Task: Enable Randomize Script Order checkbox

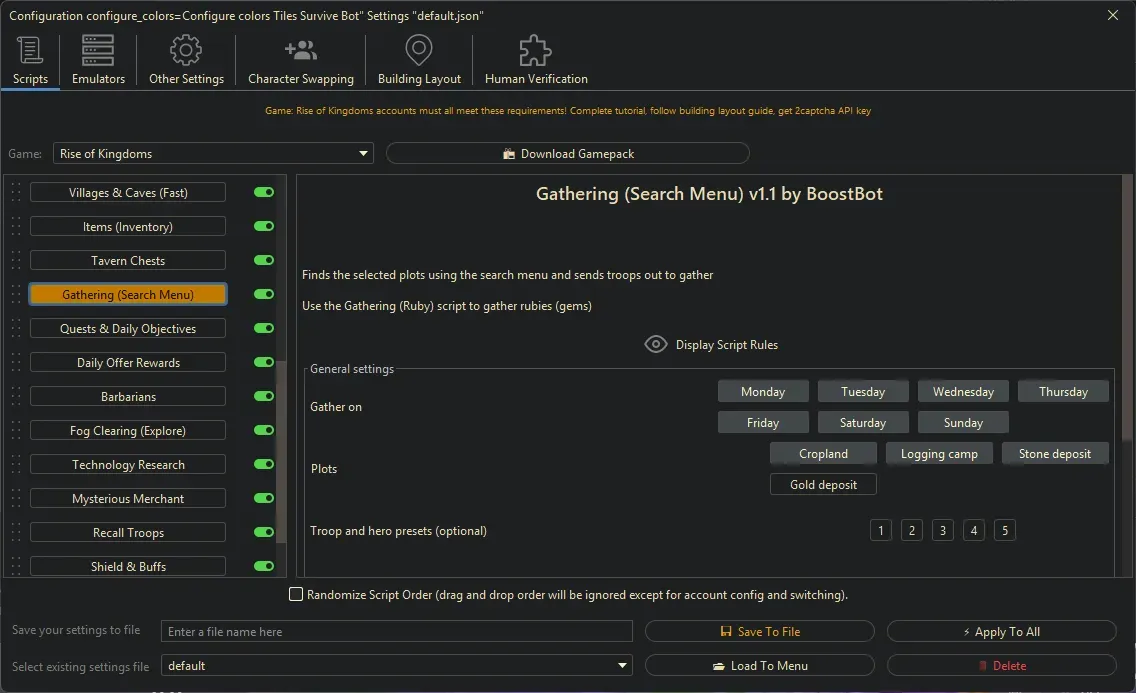Action: coord(296,593)
